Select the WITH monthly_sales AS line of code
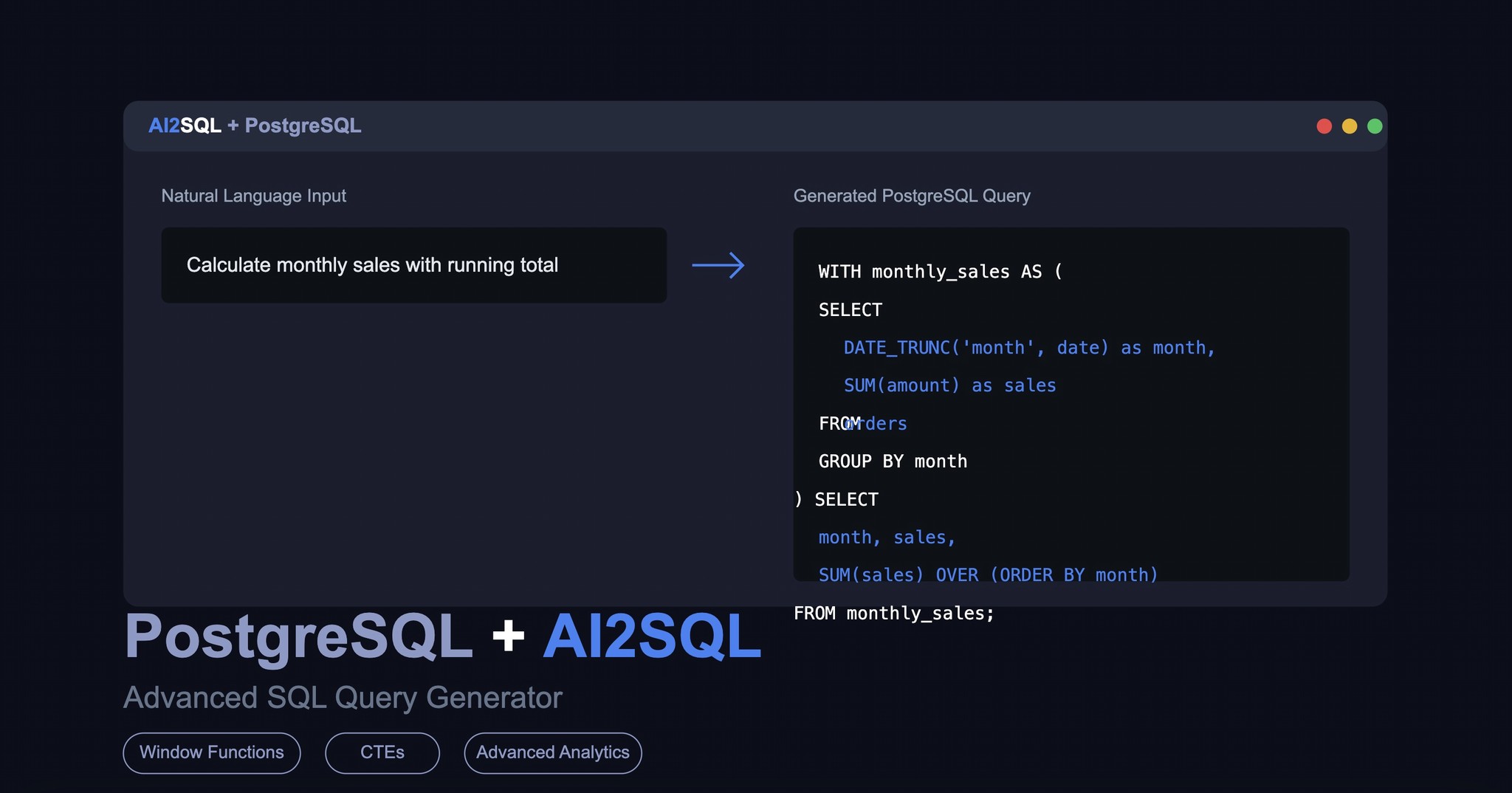The height and width of the screenshot is (793, 1512). (x=940, y=272)
